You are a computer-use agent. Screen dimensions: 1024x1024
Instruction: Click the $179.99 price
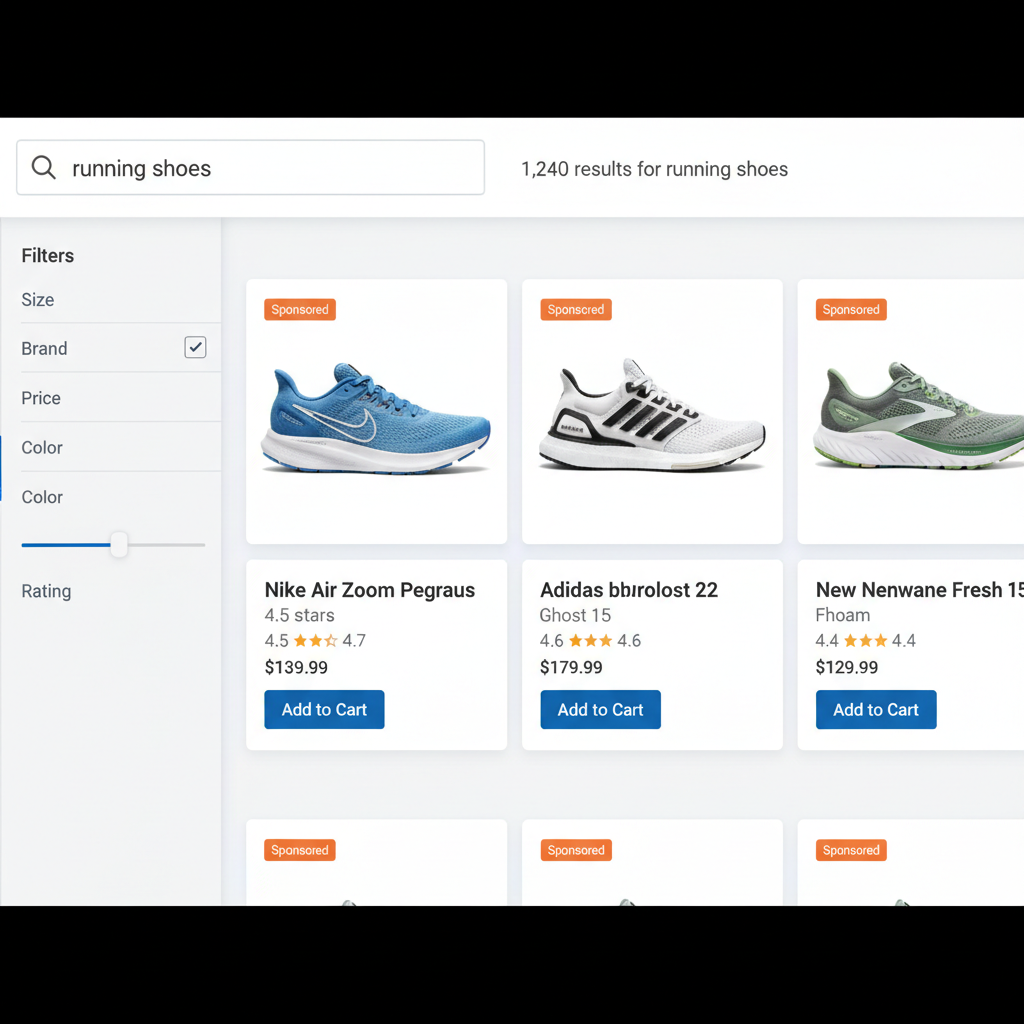(571, 667)
